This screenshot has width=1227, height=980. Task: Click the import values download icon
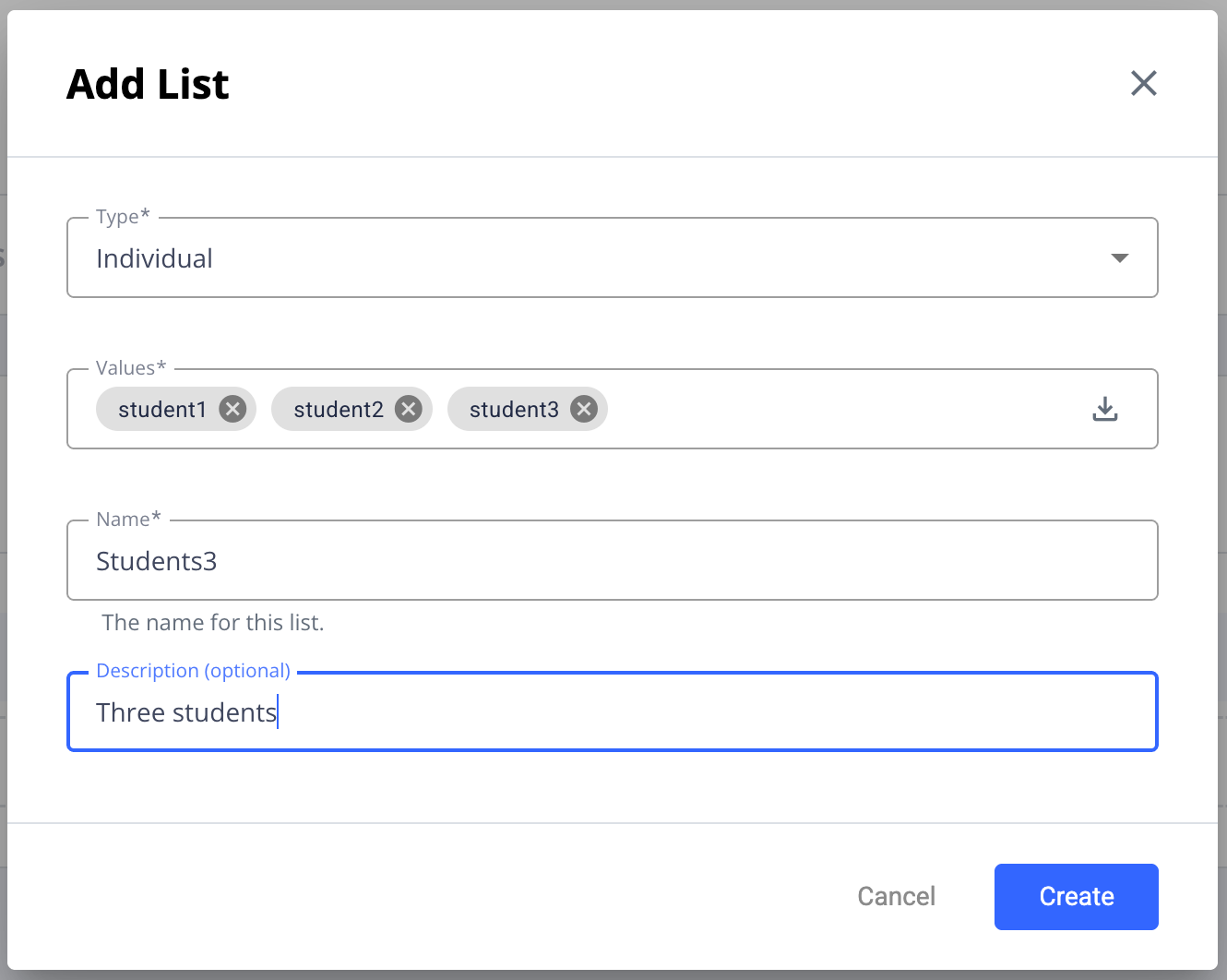click(1104, 409)
